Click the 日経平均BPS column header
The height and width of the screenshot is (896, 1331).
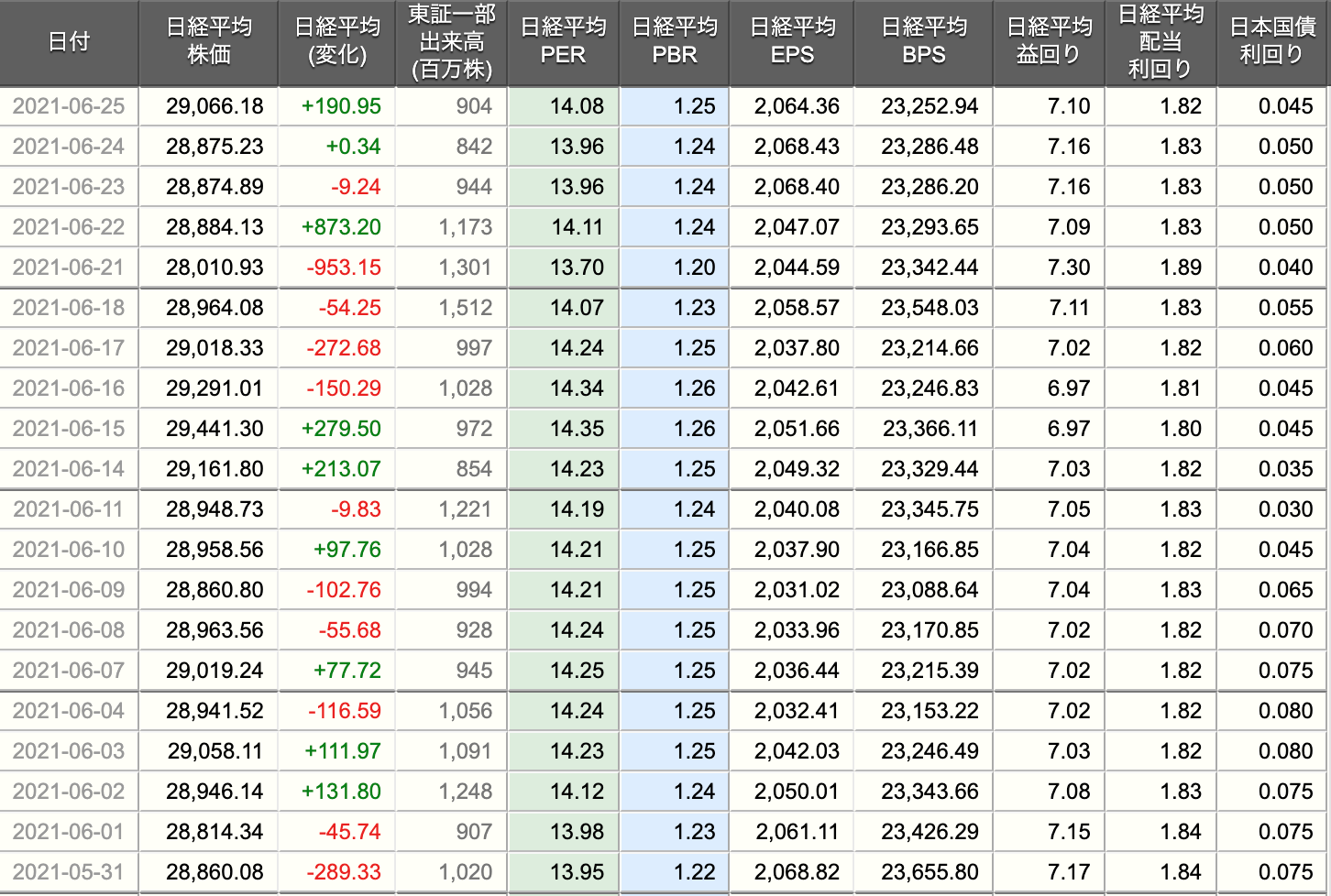coord(923,42)
